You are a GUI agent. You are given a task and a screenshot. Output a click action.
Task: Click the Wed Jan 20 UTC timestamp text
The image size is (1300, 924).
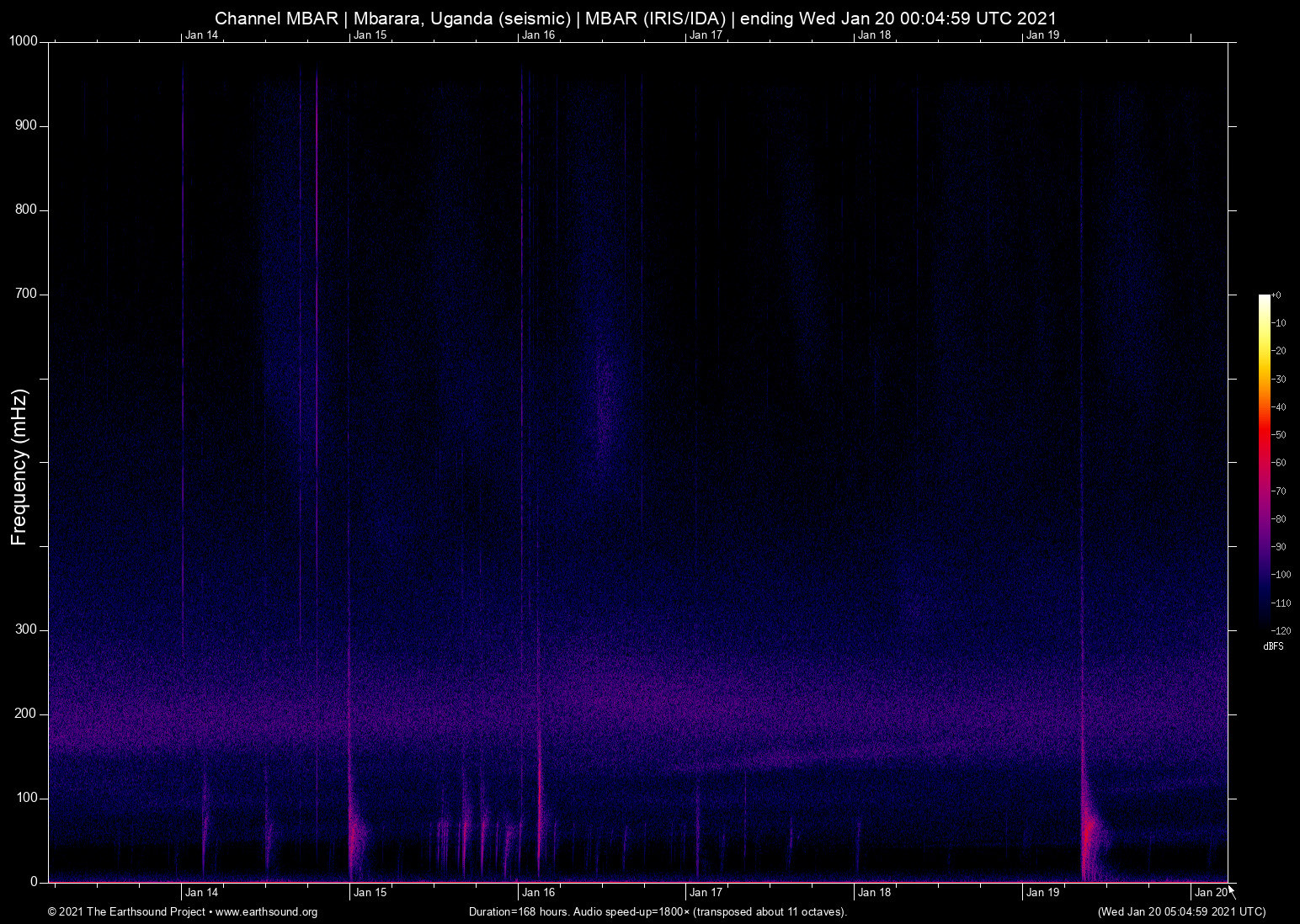pos(1181,911)
